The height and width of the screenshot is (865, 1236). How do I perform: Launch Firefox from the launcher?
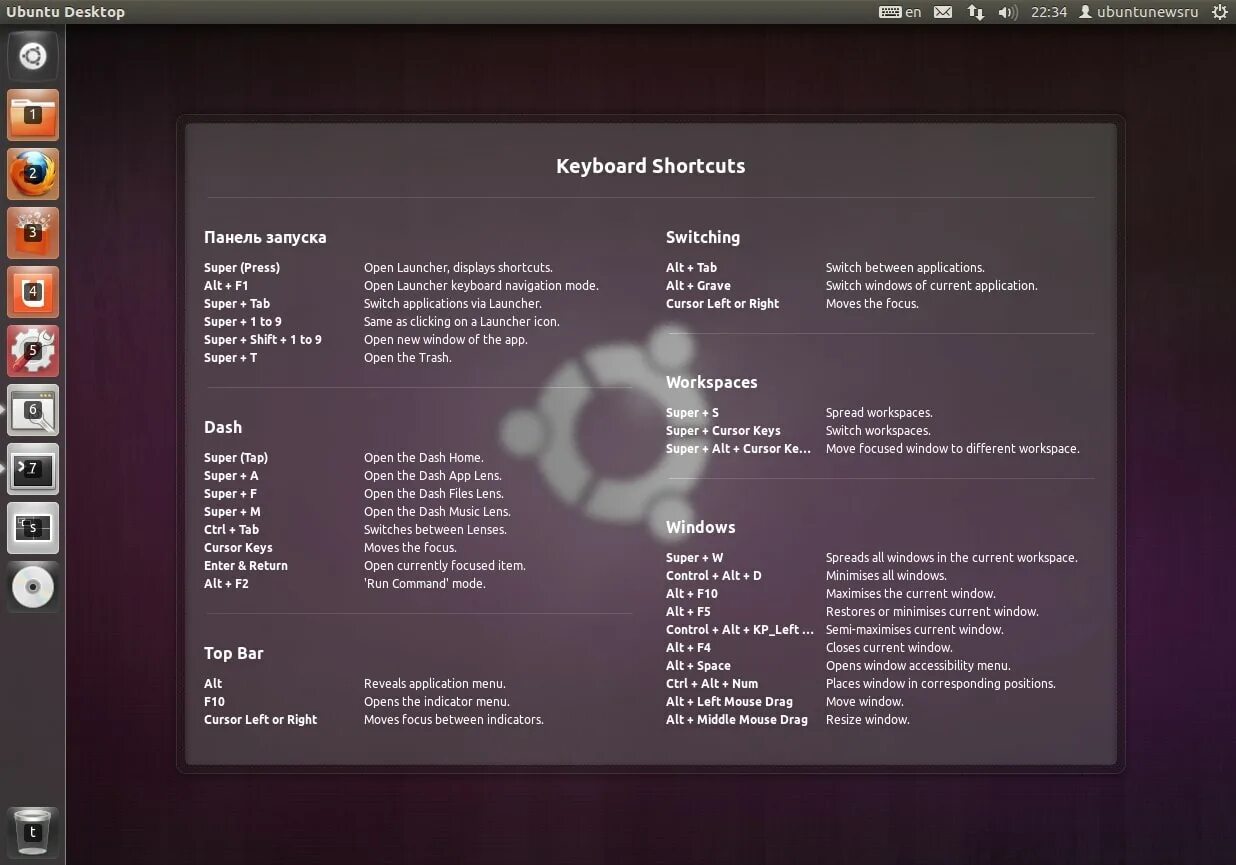tap(33, 174)
